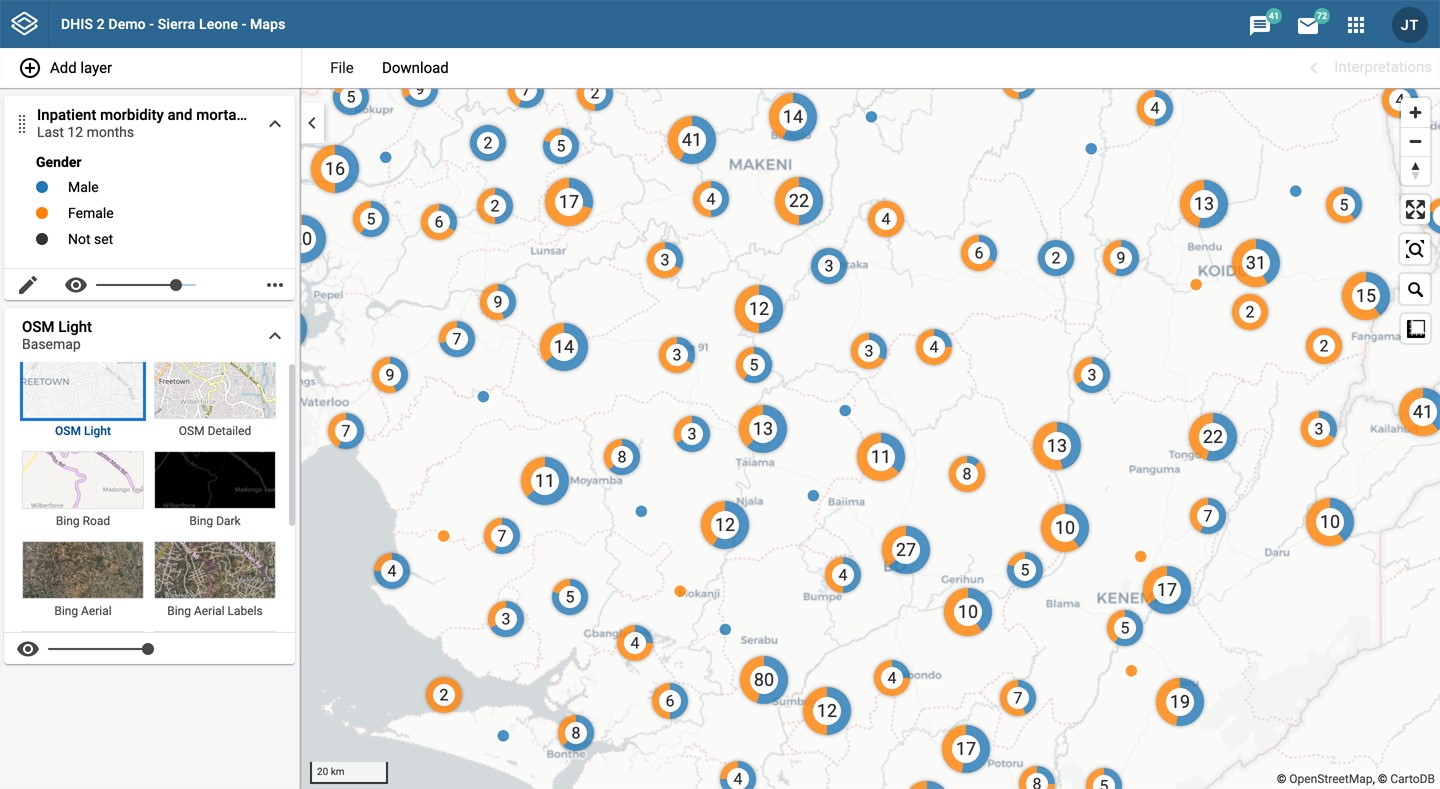The image size is (1440, 789).
Task: Open the messages envelope icon
Action: (x=1308, y=26)
